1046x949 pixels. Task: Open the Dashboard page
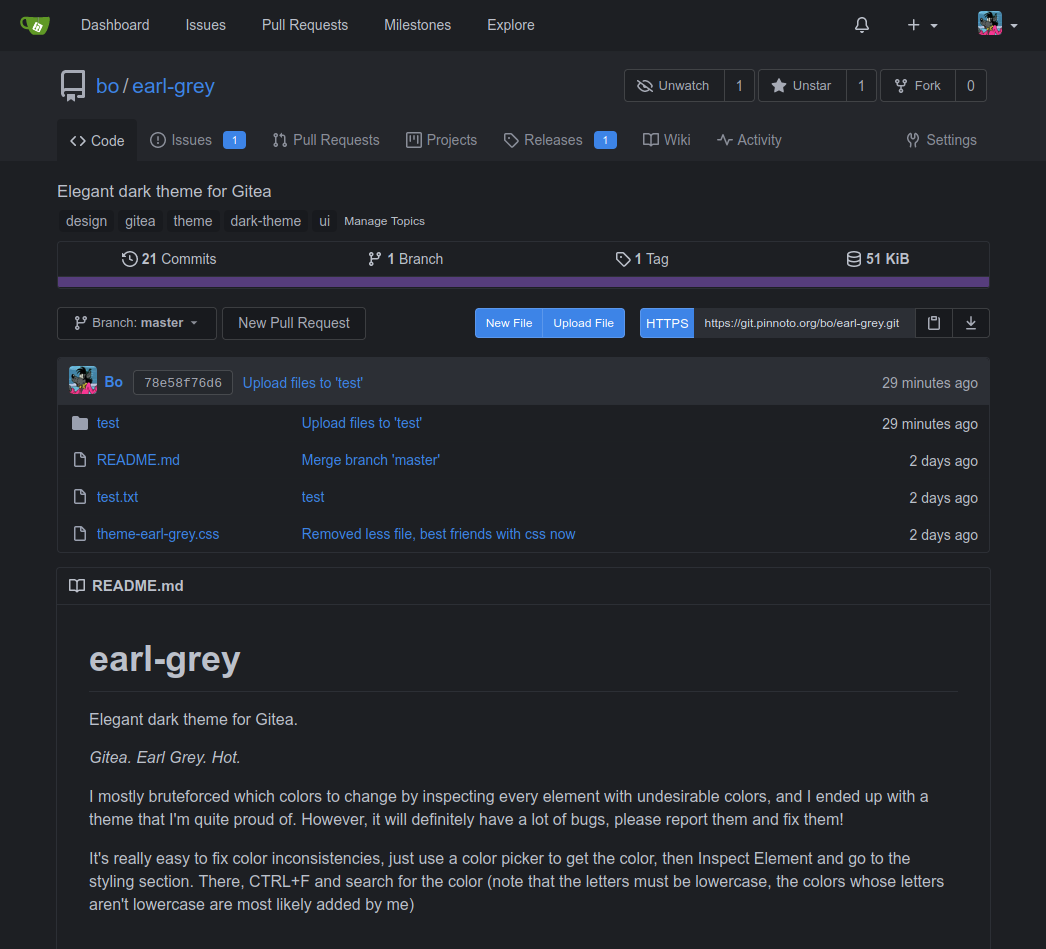tap(115, 25)
